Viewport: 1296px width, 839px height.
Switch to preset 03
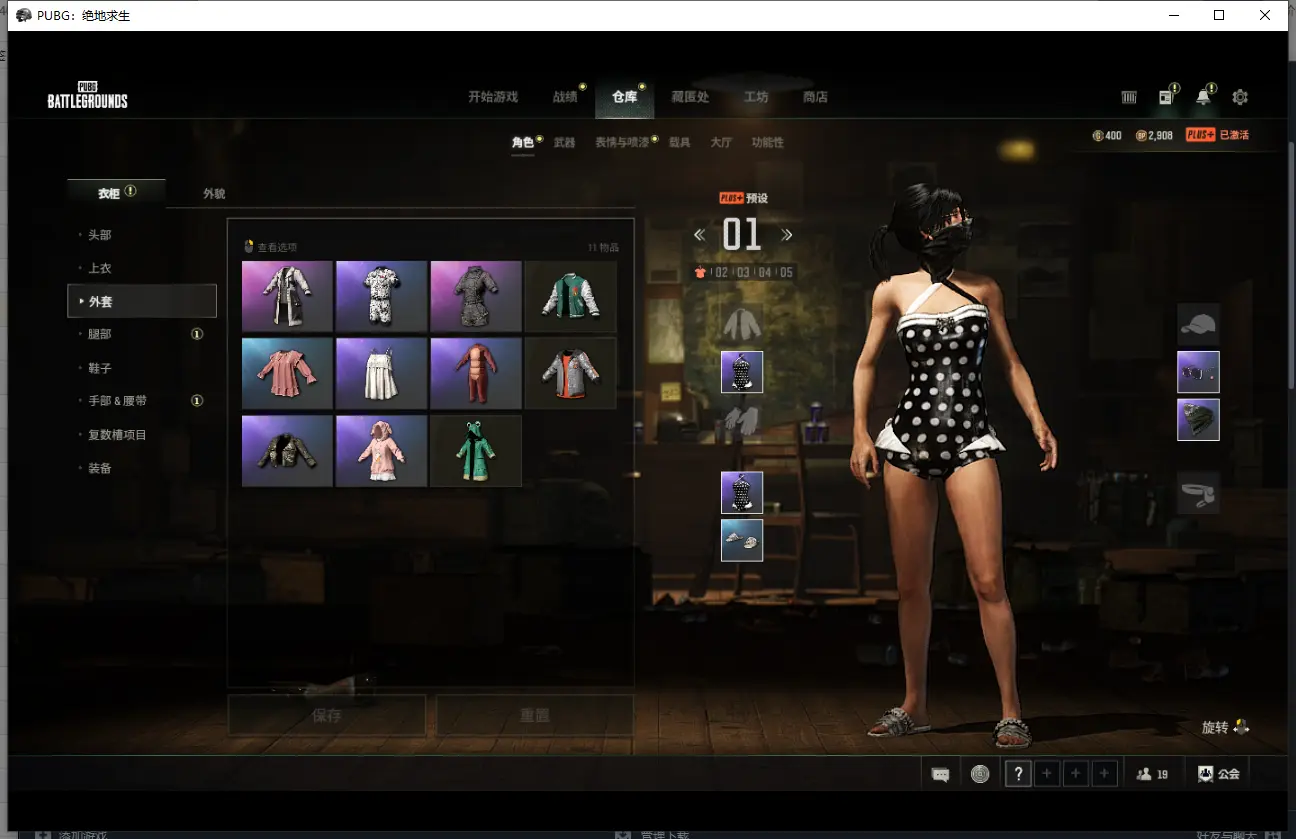[x=743, y=272]
